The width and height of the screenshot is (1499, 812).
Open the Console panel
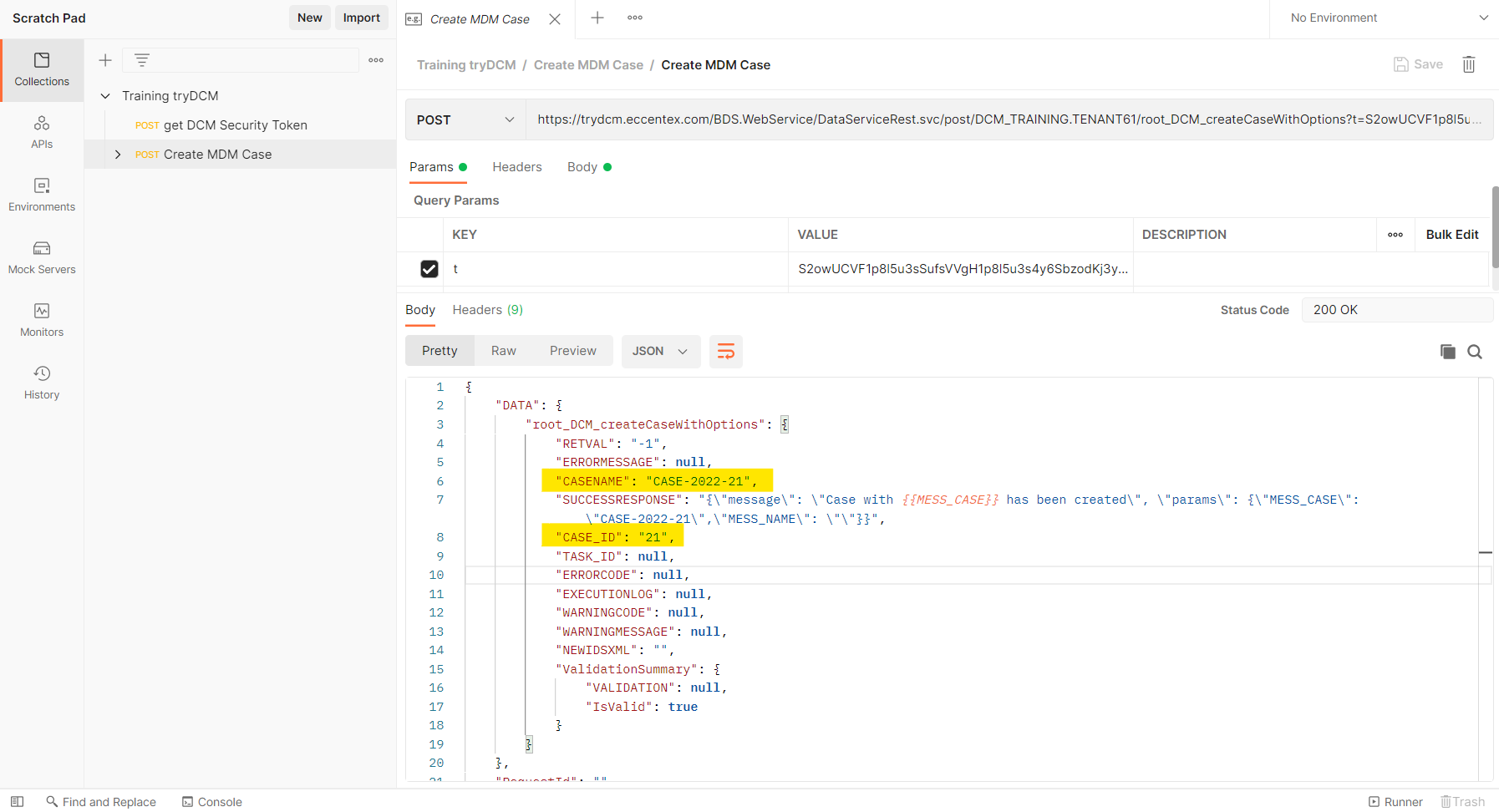pos(212,802)
